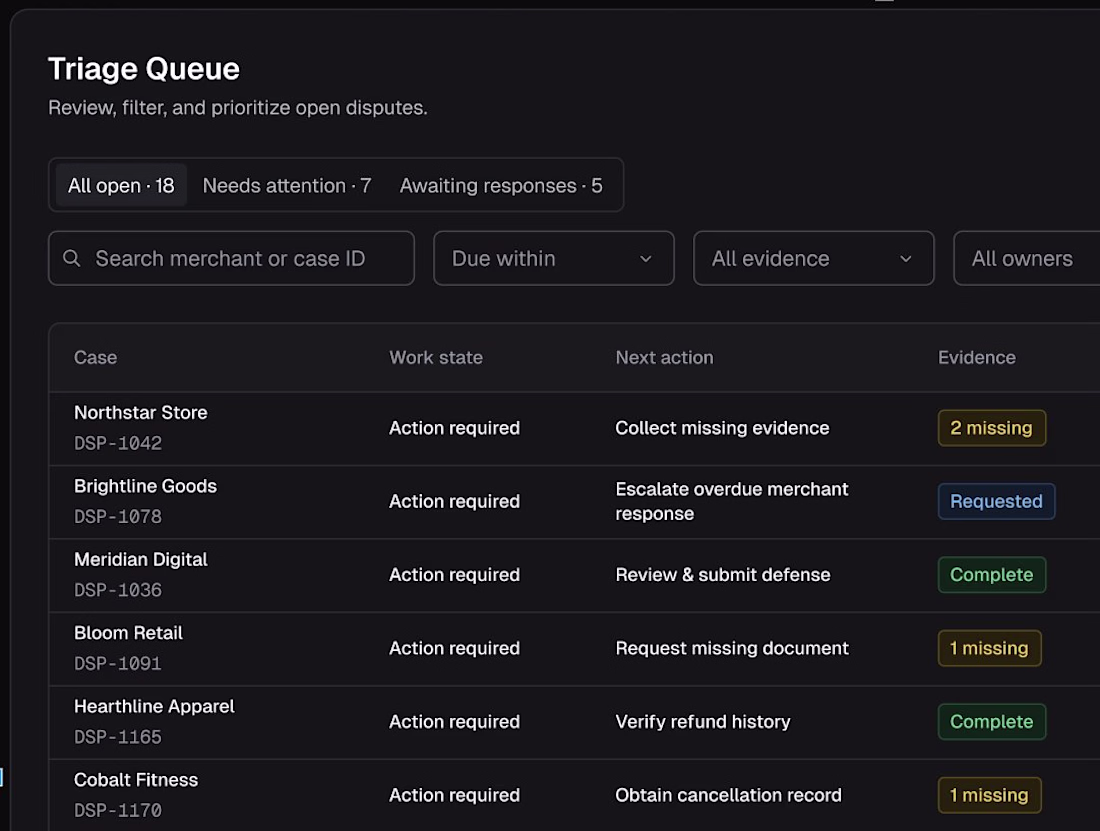The width and height of the screenshot is (1100, 831).
Task: Click Obtain cancellation record action
Action: 728,795
